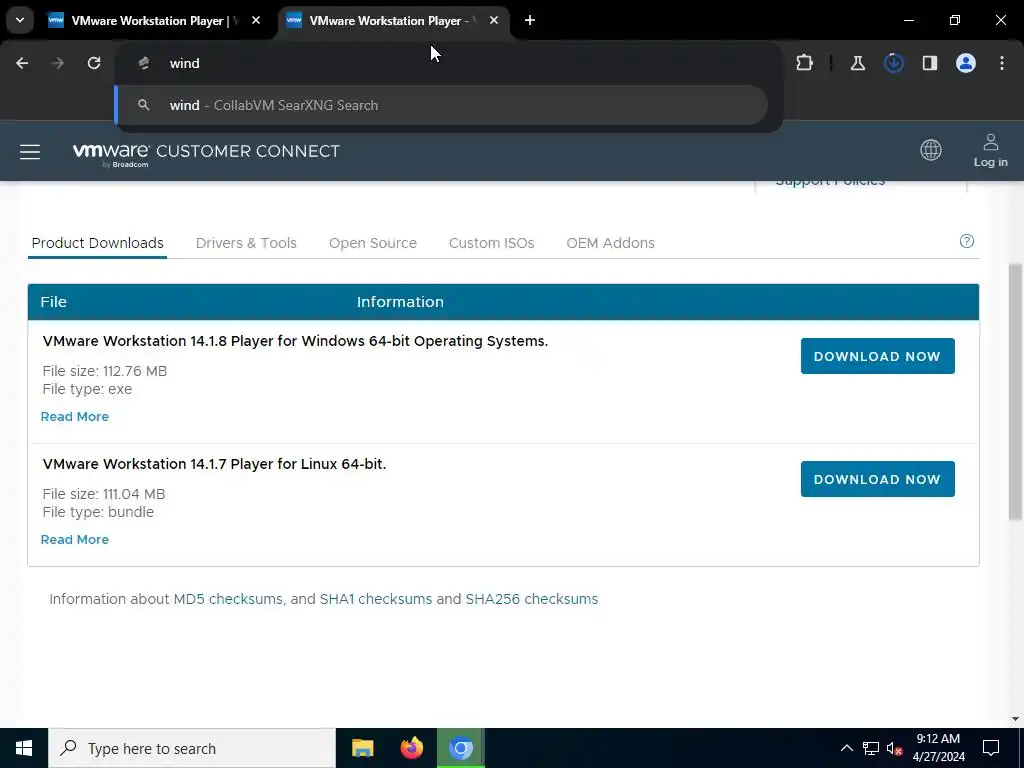Click the taskbar 'Type here to search' box
Image resolution: width=1024 pixels, height=768 pixels.
click(192, 748)
